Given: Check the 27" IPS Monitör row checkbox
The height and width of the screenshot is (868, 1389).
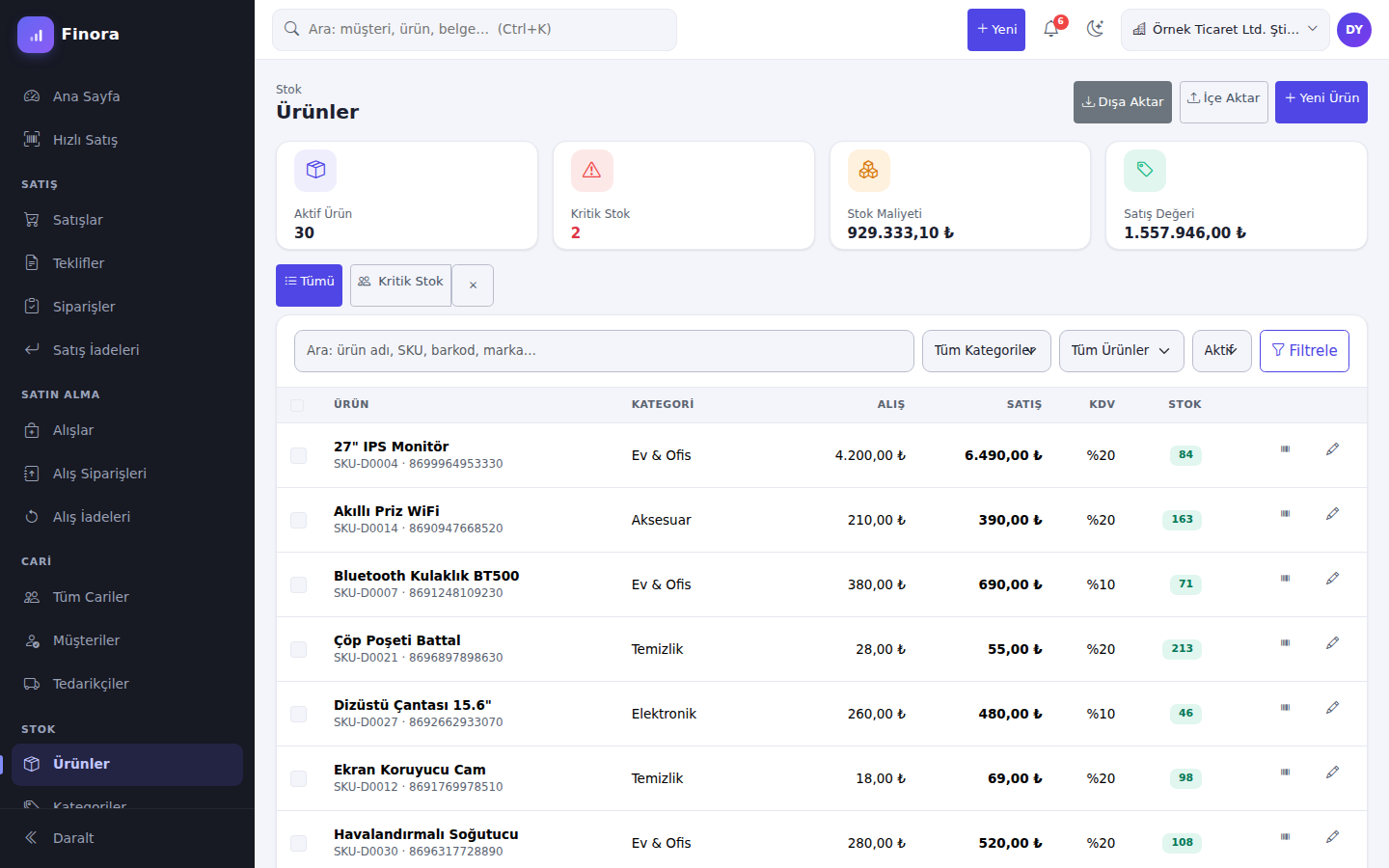Looking at the screenshot, I should [298, 455].
